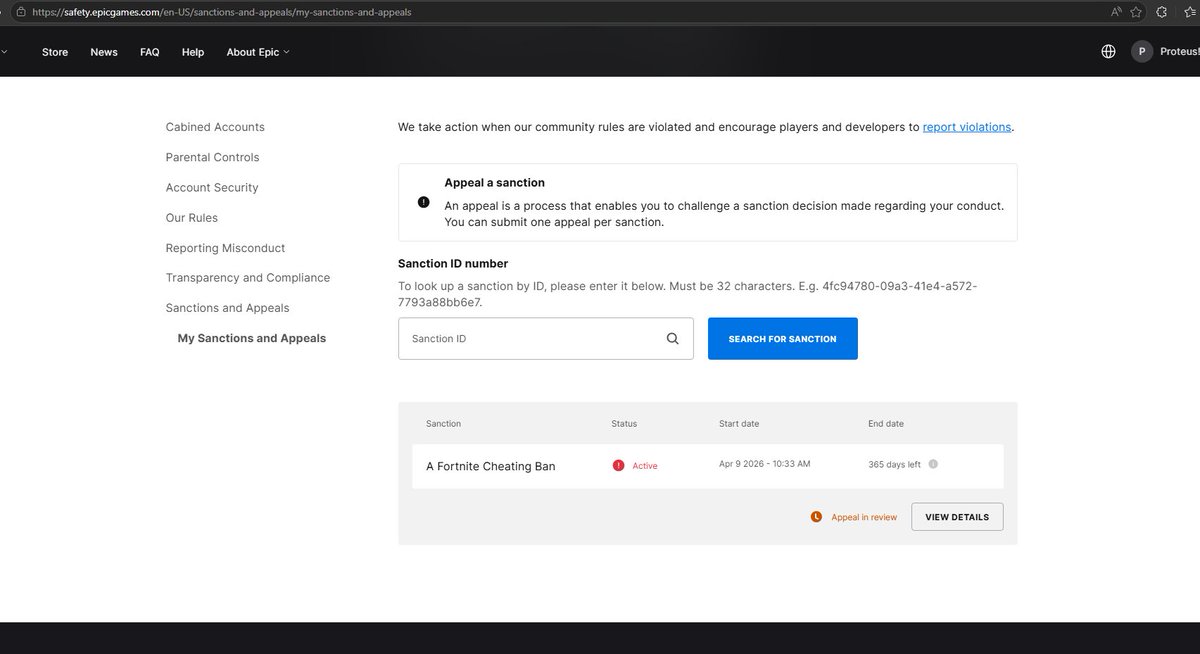Open the FAQ nav item
Image resolution: width=1200 pixels, height=654 pixels.
150,52
